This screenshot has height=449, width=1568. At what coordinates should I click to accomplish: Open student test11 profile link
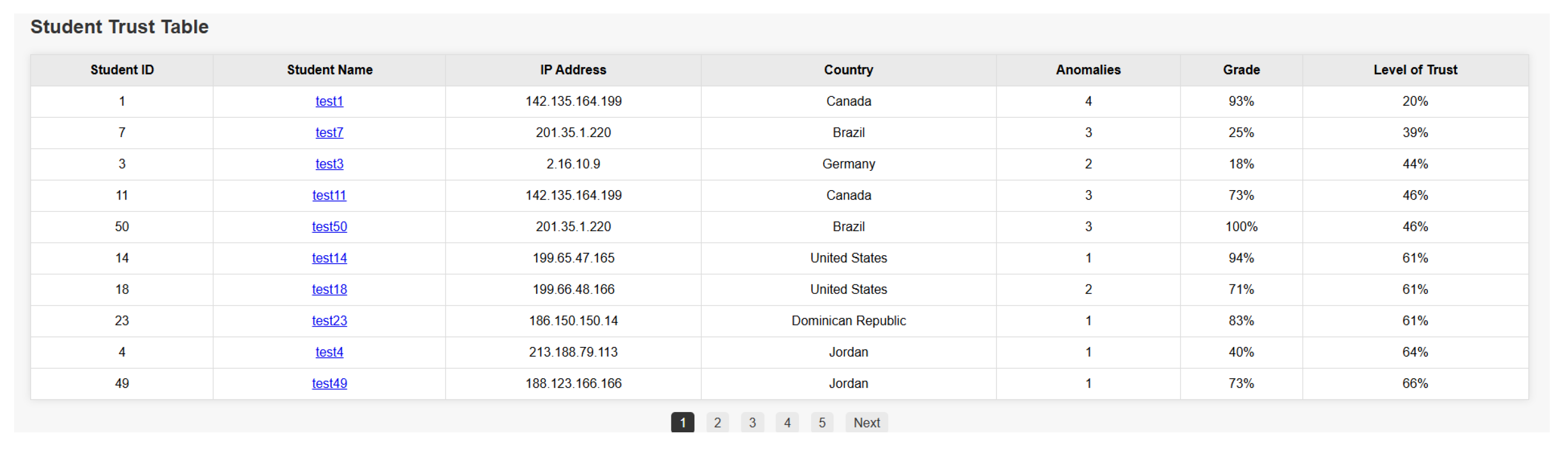[329, 195]
